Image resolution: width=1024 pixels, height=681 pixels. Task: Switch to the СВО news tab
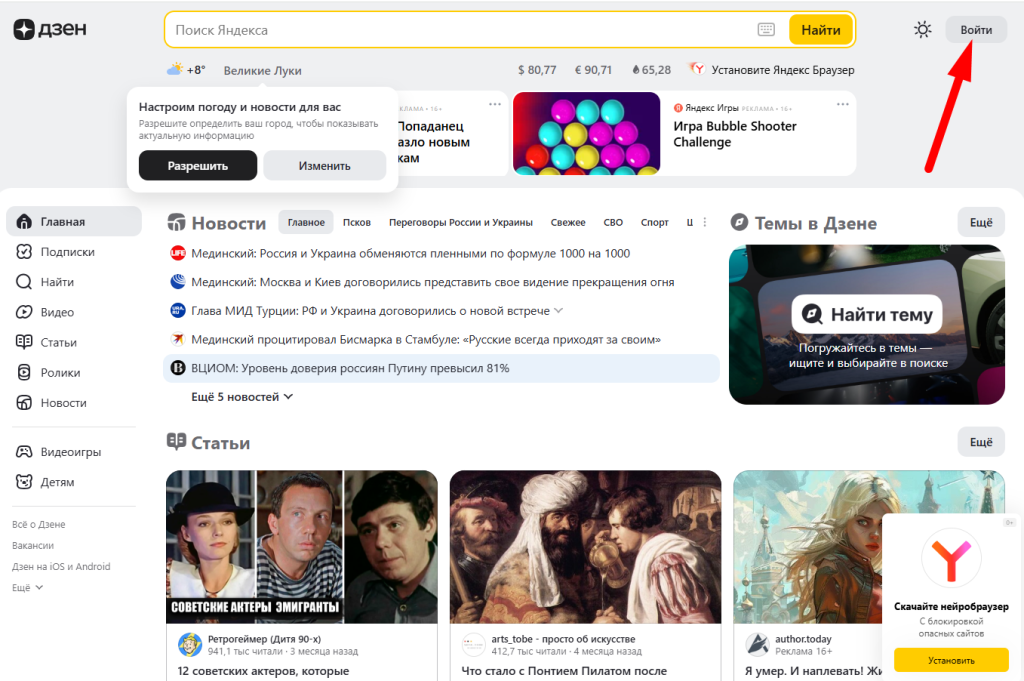point(613,222)
